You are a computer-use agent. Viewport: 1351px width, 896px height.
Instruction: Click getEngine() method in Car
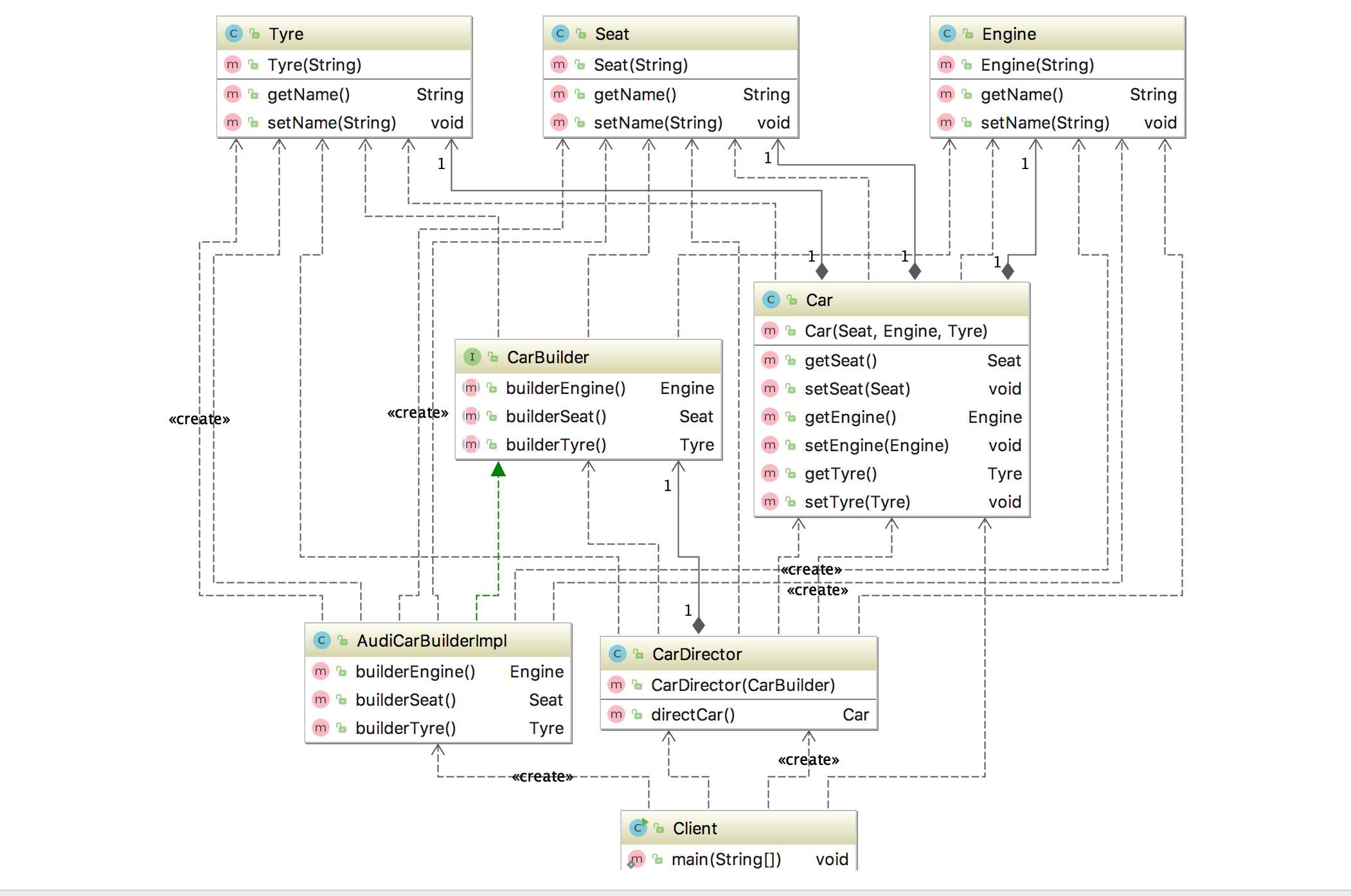pos(850,417)
